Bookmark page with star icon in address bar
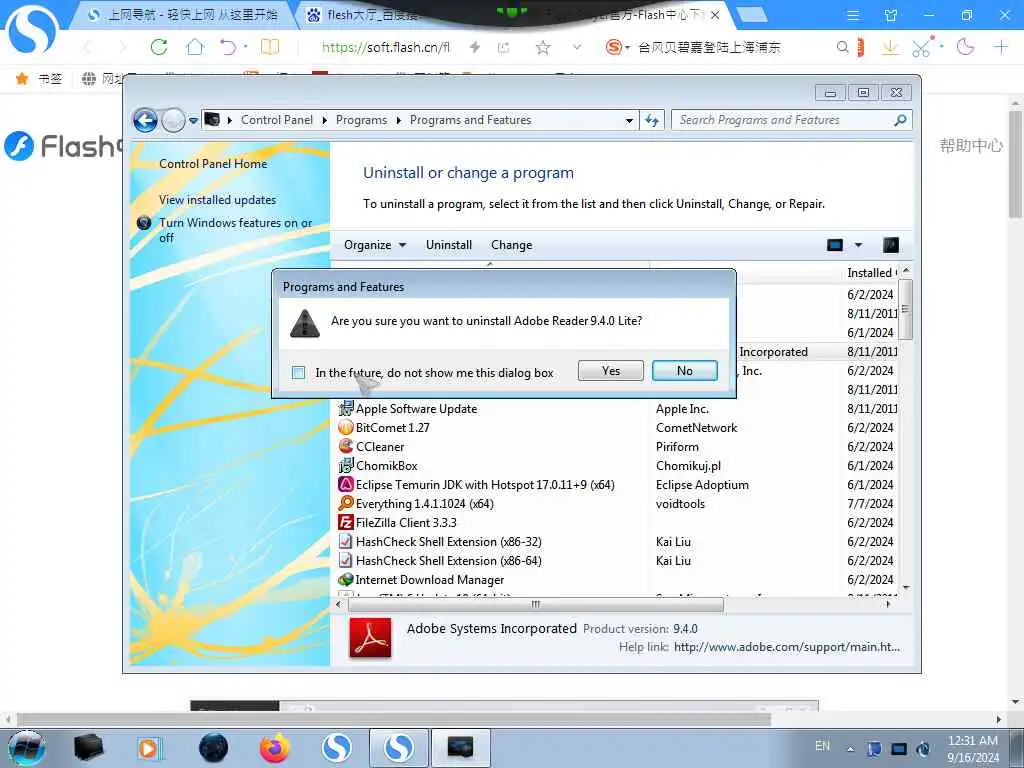This screenshot has height=768, width=1024. click(x=543, y=47)
